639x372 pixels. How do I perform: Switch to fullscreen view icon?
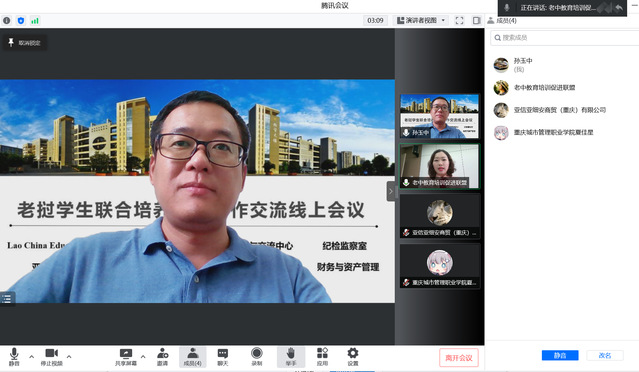(459, 20)
